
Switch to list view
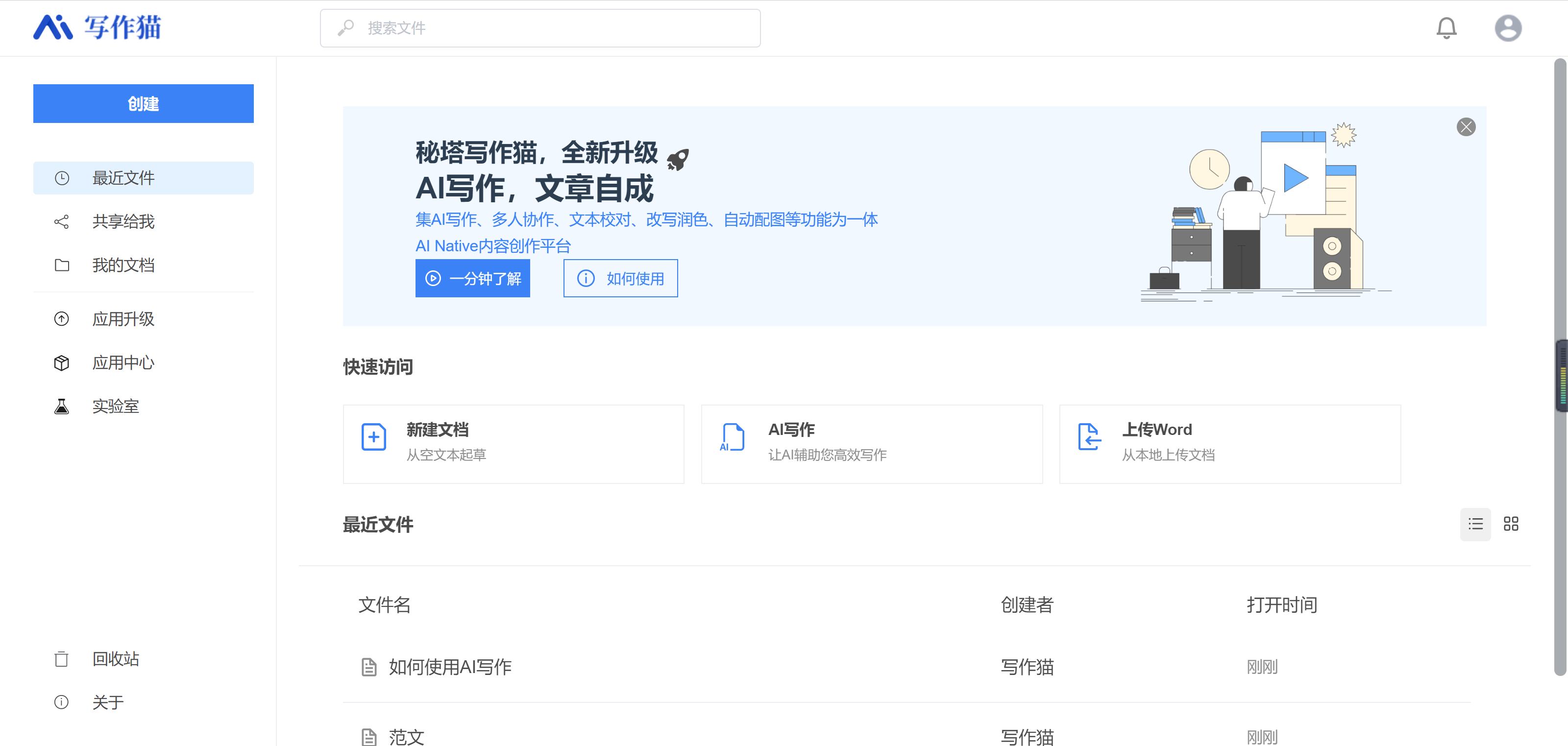pyautogui.click(x=1475, y=524)
